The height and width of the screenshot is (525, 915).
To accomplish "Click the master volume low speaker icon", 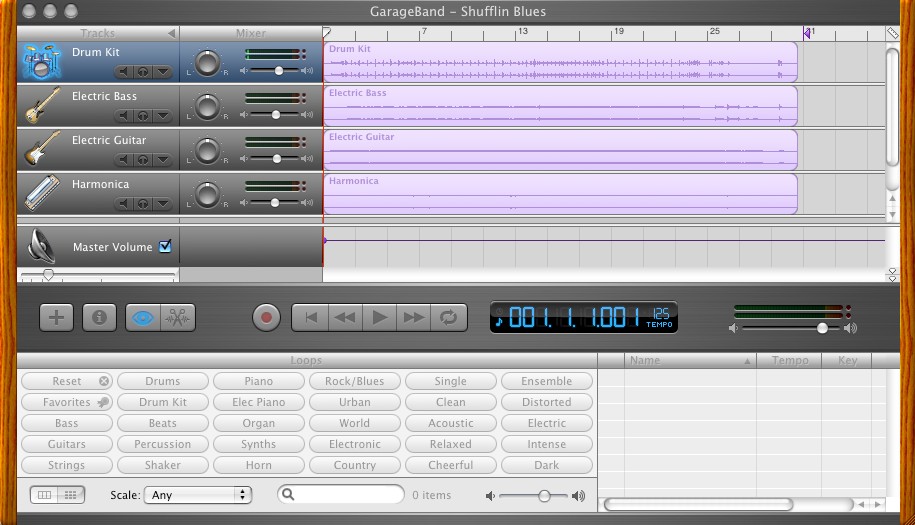I will tap(734, 328).
